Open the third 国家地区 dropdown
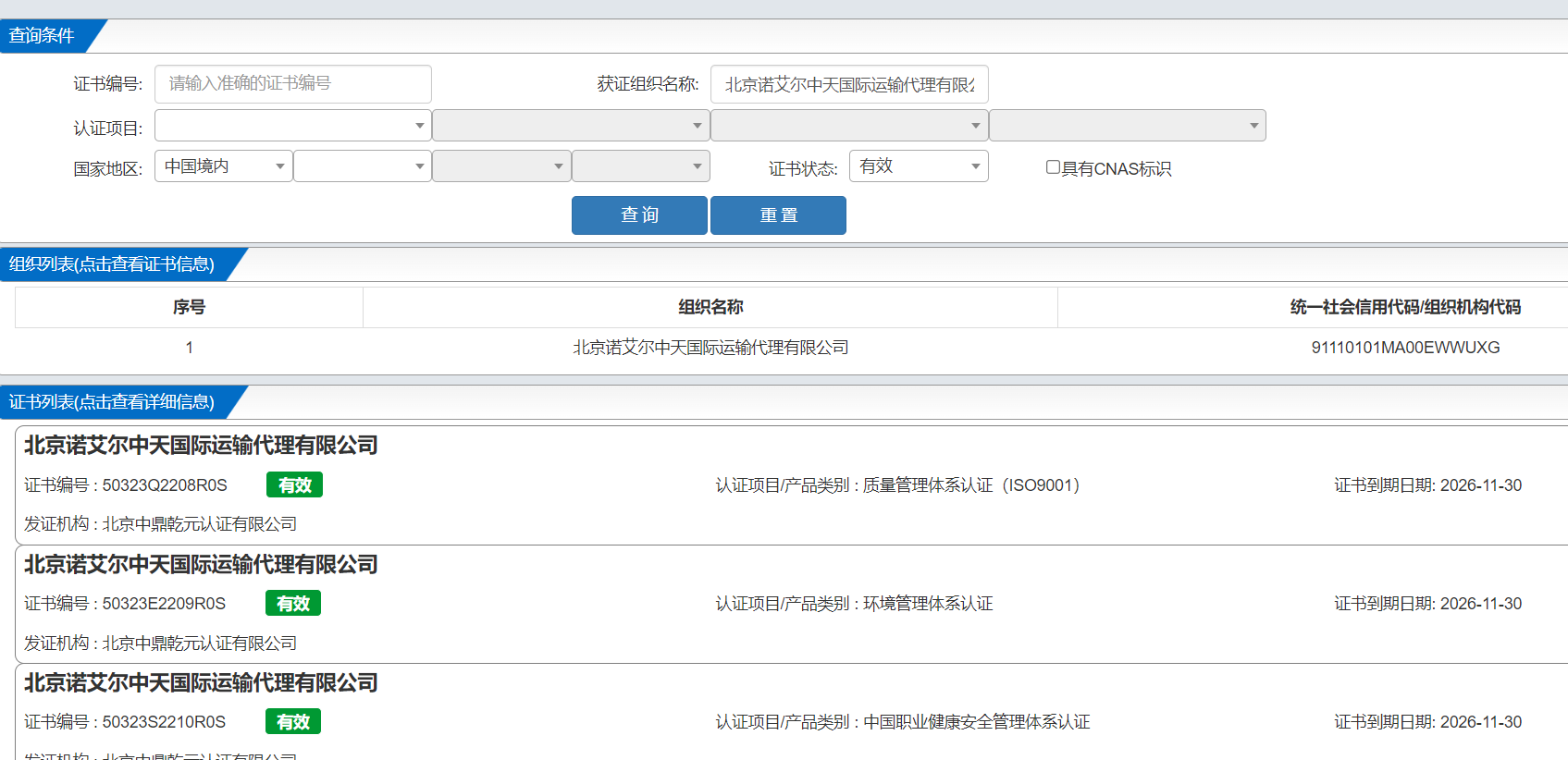This screenshot has width=1568, height=760. (501, 166)
